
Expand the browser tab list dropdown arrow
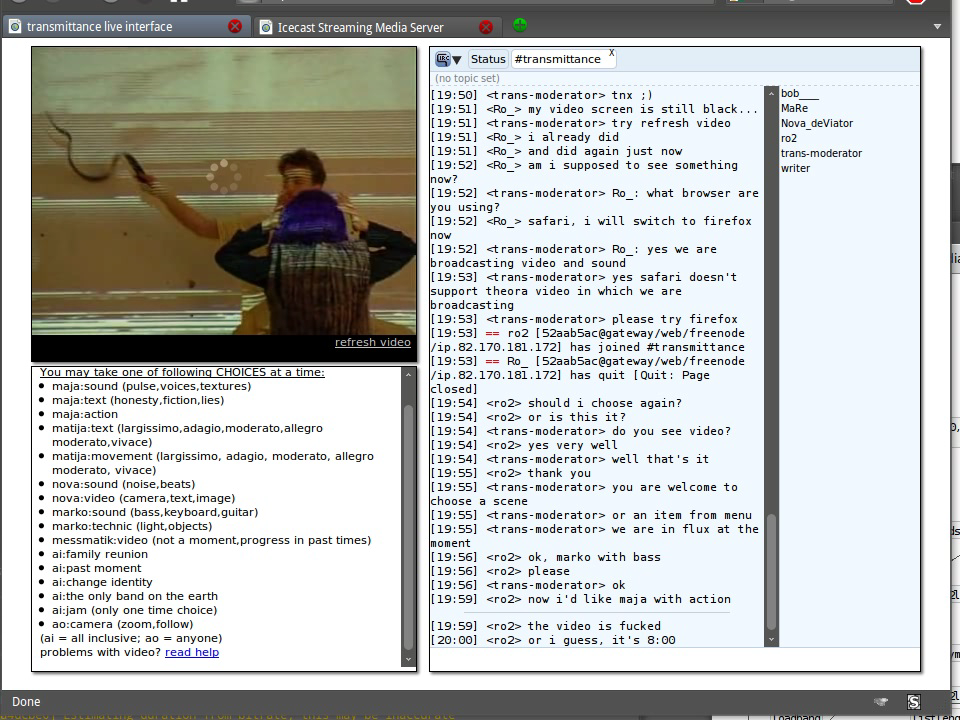[937, 27]
